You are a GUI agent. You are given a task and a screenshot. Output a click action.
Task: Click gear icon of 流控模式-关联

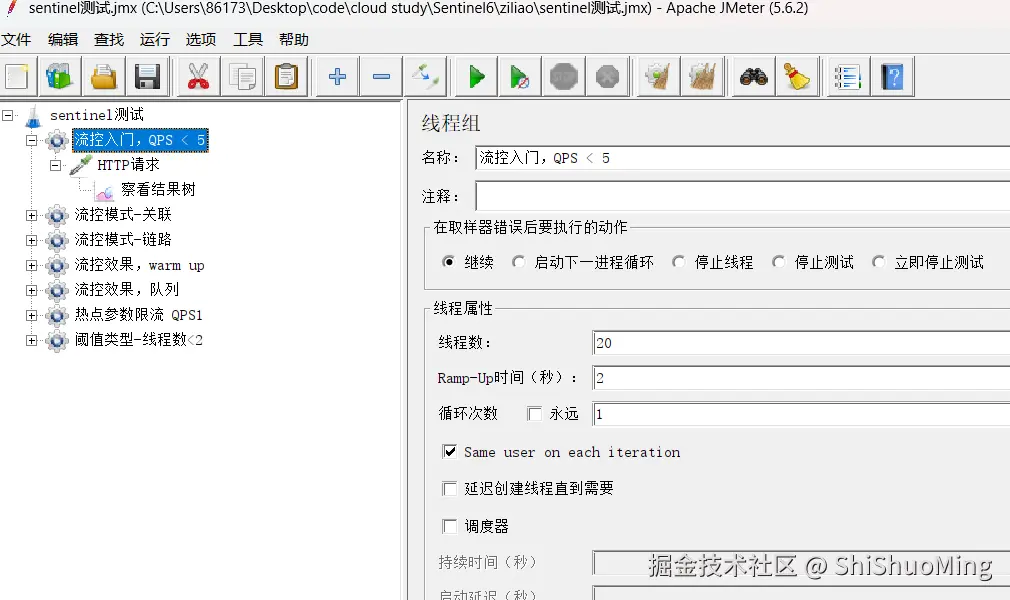click(57, 215)
